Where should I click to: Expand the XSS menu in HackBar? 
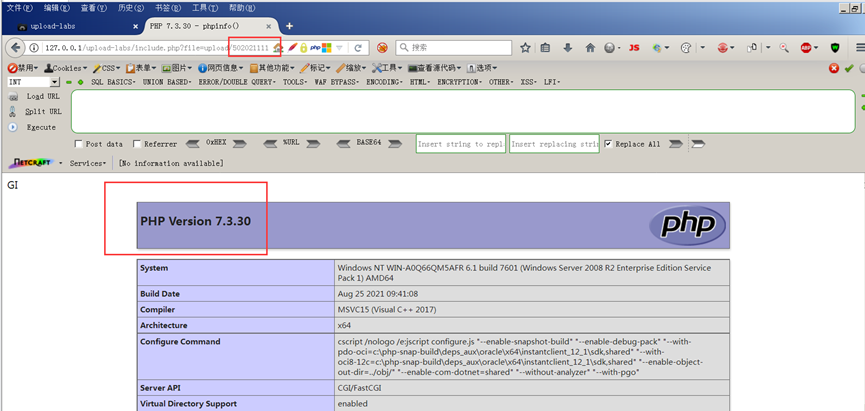coord(529,82)
